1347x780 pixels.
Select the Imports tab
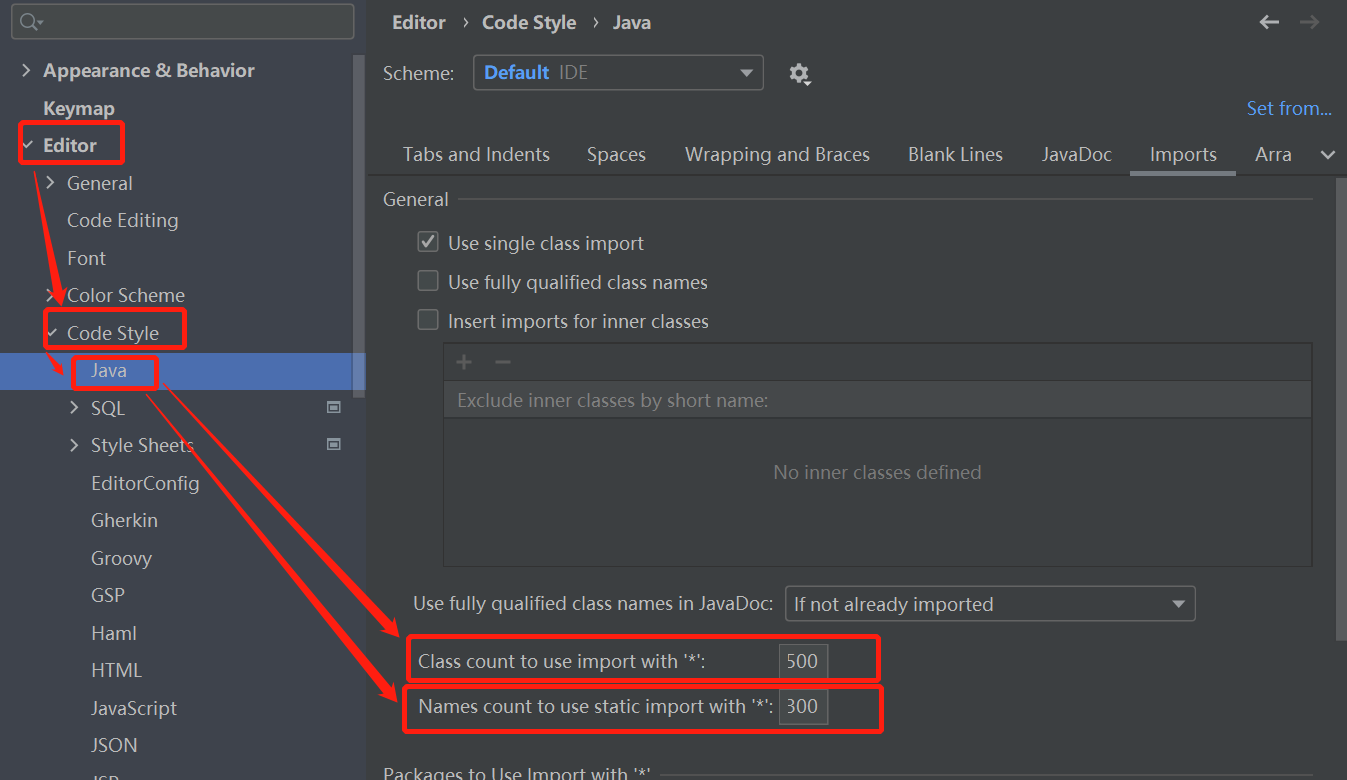pyautogui.click(x=1183, y=155)
